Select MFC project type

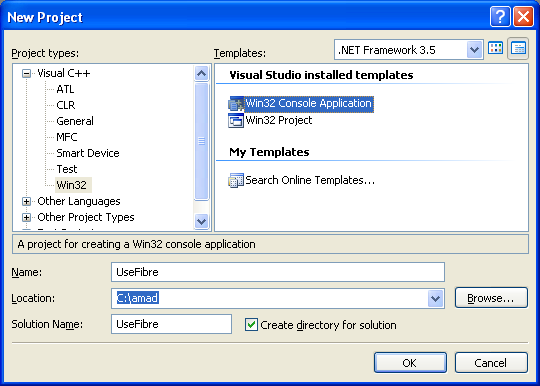tap(67, 137)
